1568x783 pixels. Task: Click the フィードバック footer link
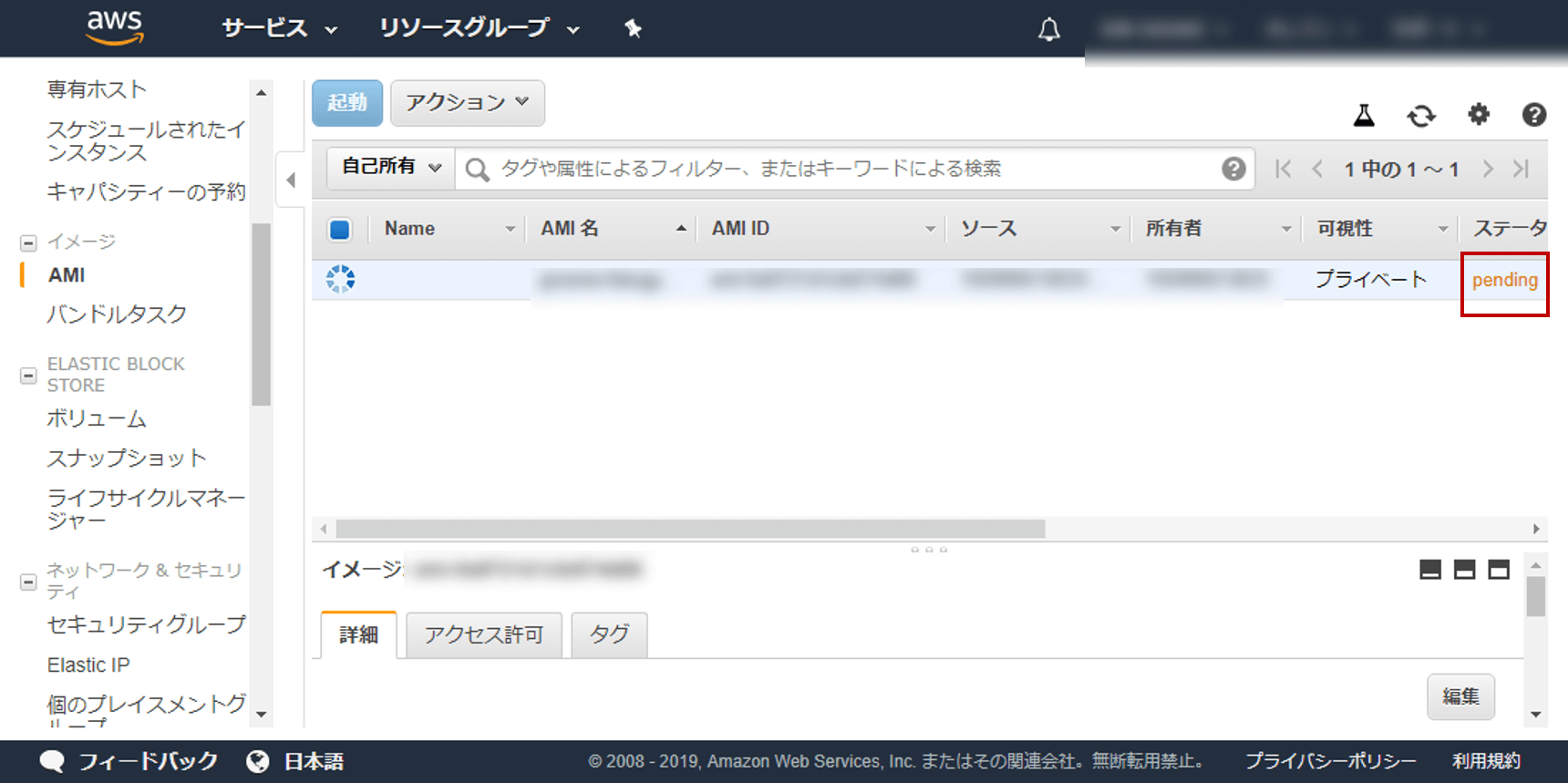[148, 761]
